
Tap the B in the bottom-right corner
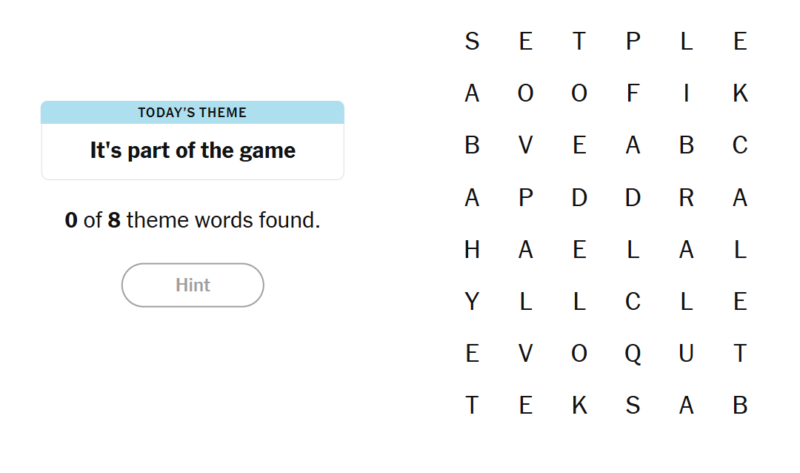pos(740,406)
